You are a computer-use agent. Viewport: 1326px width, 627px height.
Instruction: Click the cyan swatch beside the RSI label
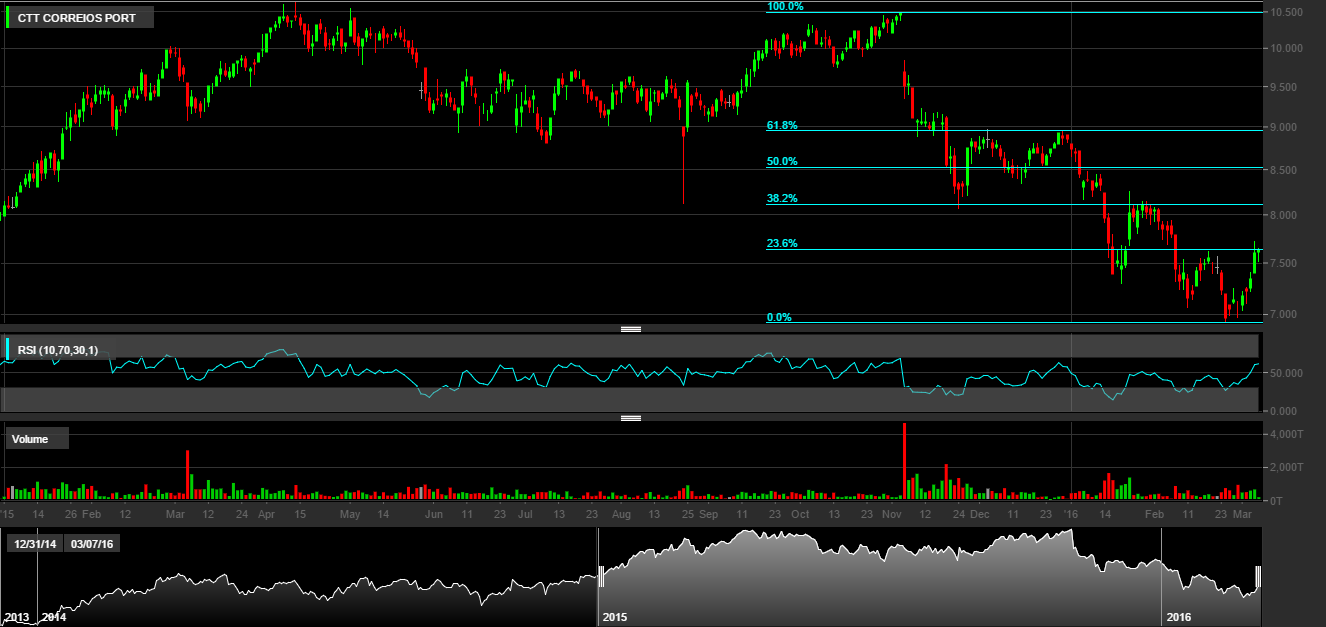(8, 350)
